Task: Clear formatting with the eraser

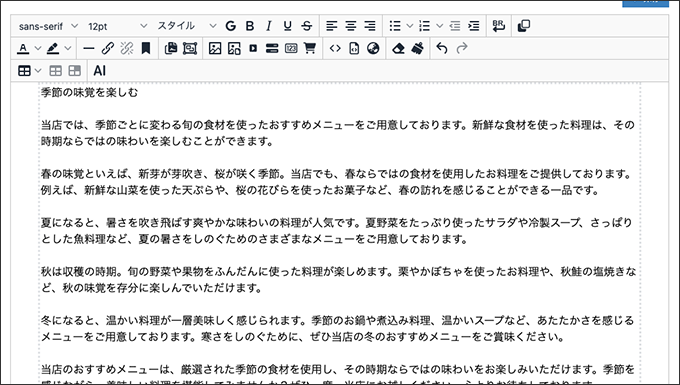Action: [398, 49]
